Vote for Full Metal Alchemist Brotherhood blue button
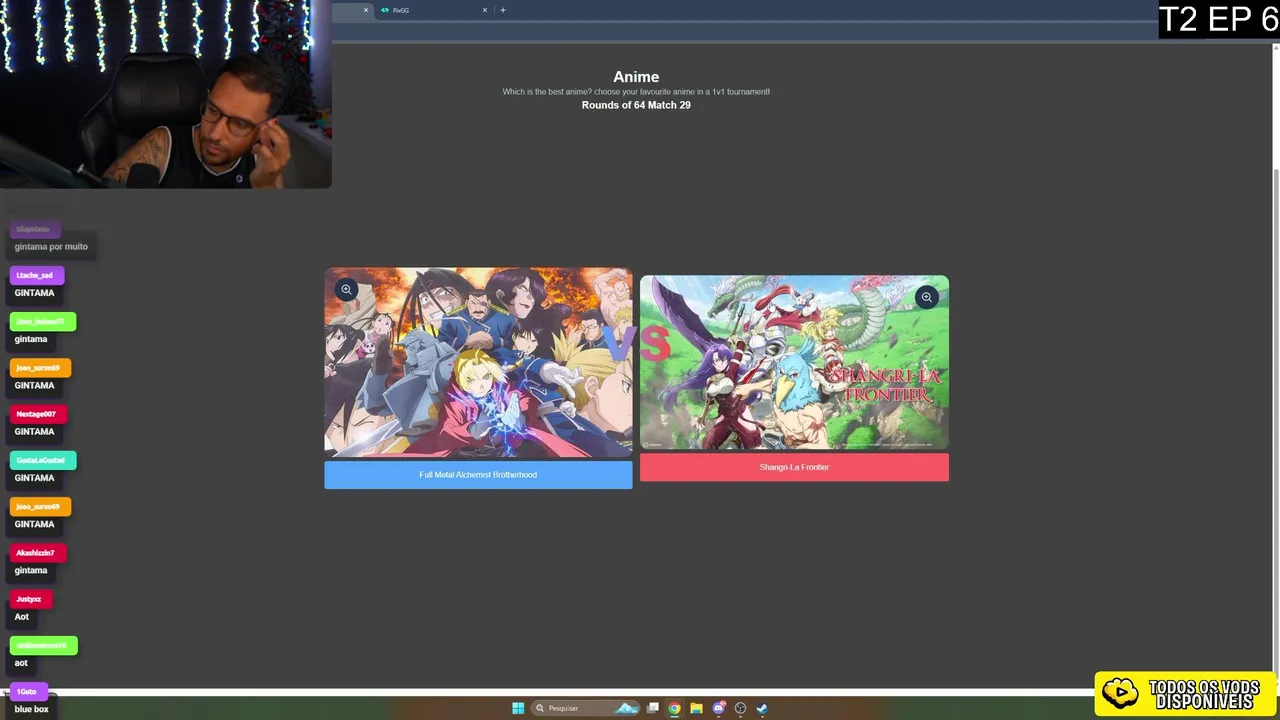Viewport: 1280px width, 720px height. pyautogui.click(x=478, y=475)
